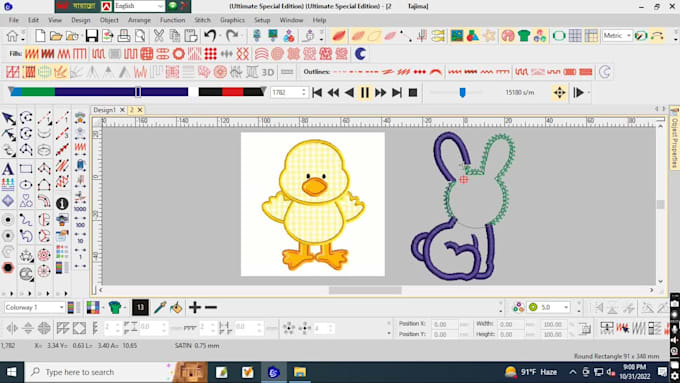This screenshot has width=680, height=383.
Task: Open File Explorer from the taskbar
Action: (300, 372)
